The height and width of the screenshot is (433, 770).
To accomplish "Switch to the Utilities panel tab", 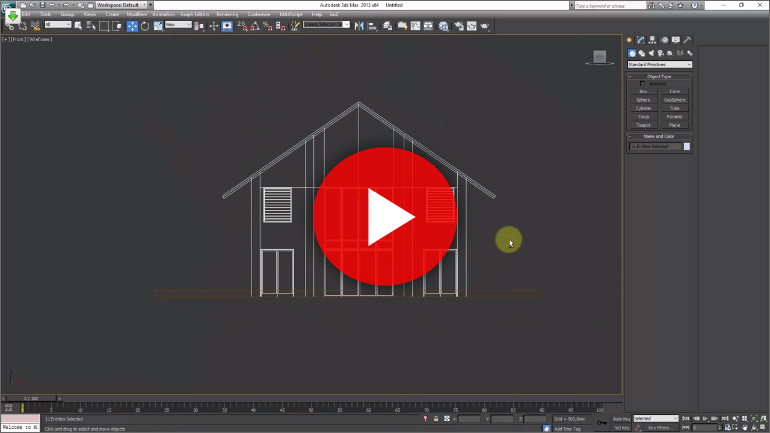I will pos(687,40).
